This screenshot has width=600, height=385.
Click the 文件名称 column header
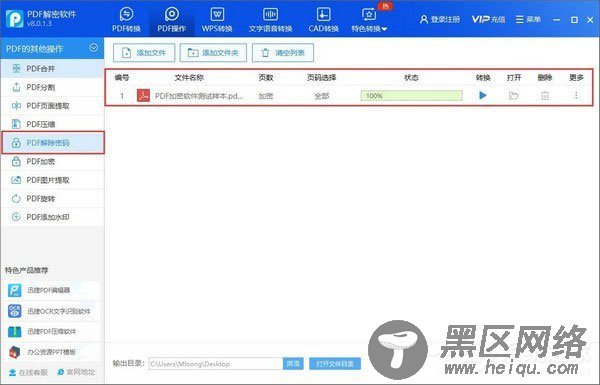click(x=189, y=78)
